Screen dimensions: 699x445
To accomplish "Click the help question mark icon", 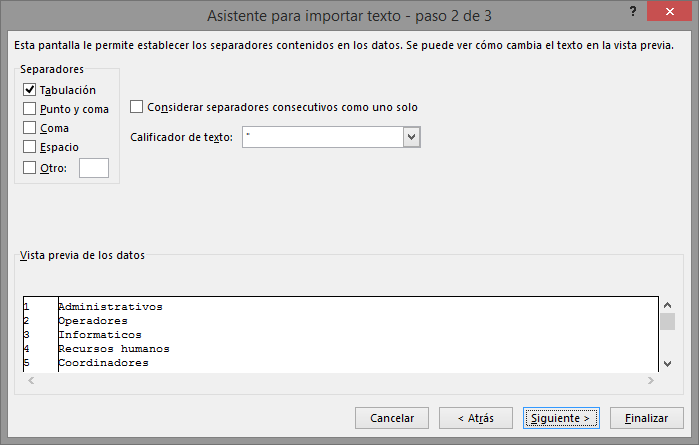I will 633,11.
